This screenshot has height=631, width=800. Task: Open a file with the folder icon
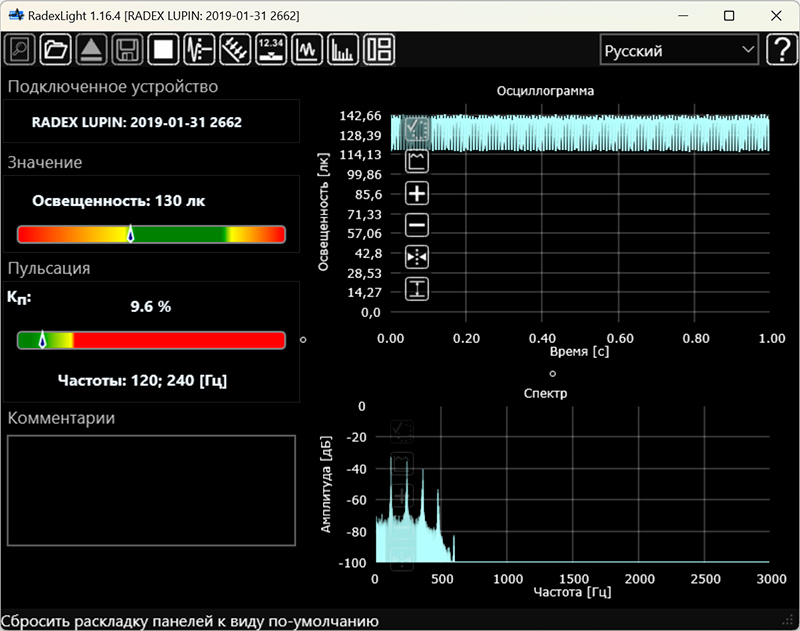click(x=56, y=49)
